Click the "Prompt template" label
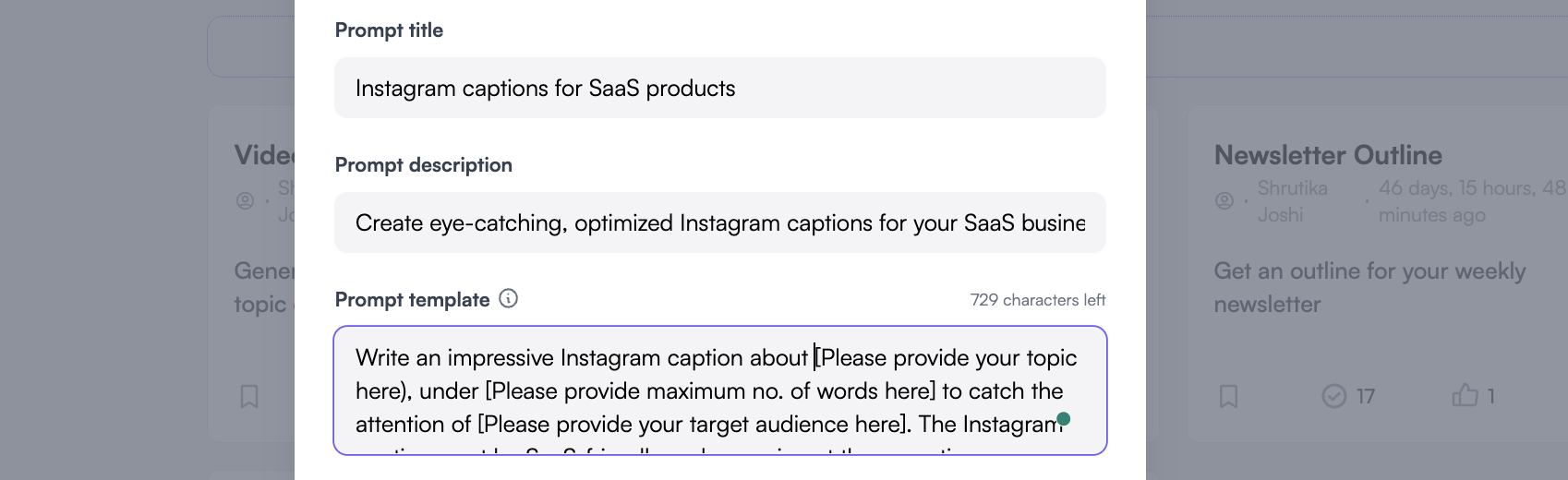Image resolution: width=1568 pixels, height=480 pixels. click(412, 300)
